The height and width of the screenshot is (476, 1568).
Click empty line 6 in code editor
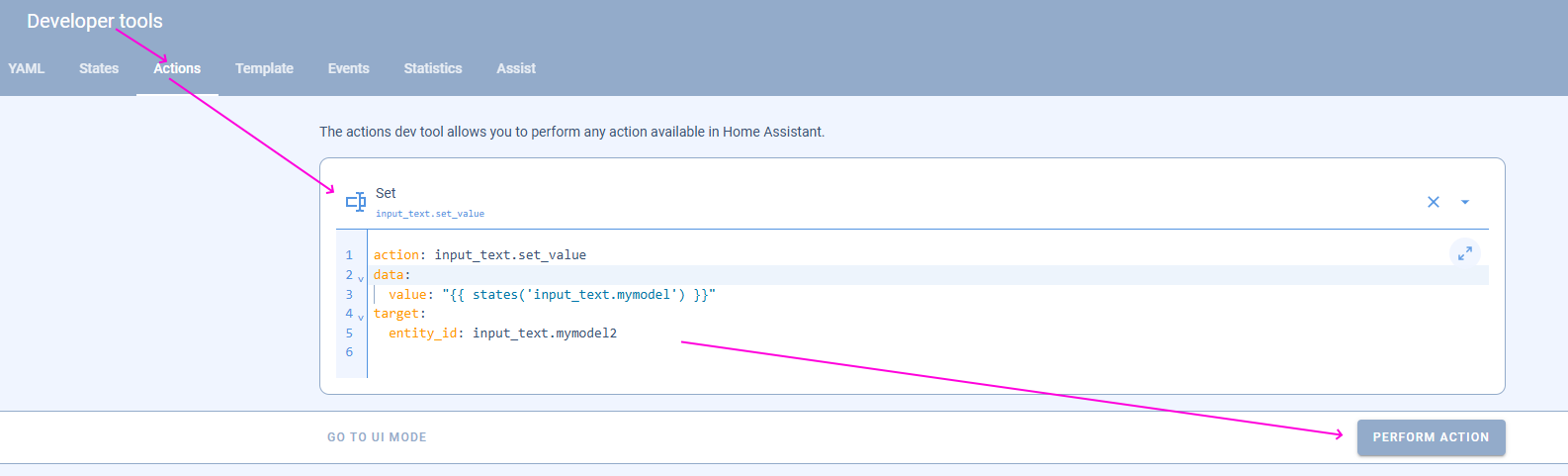[927, 352]
